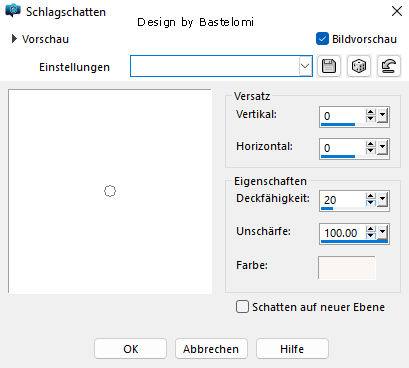Click the OK button

click(130, 349)
